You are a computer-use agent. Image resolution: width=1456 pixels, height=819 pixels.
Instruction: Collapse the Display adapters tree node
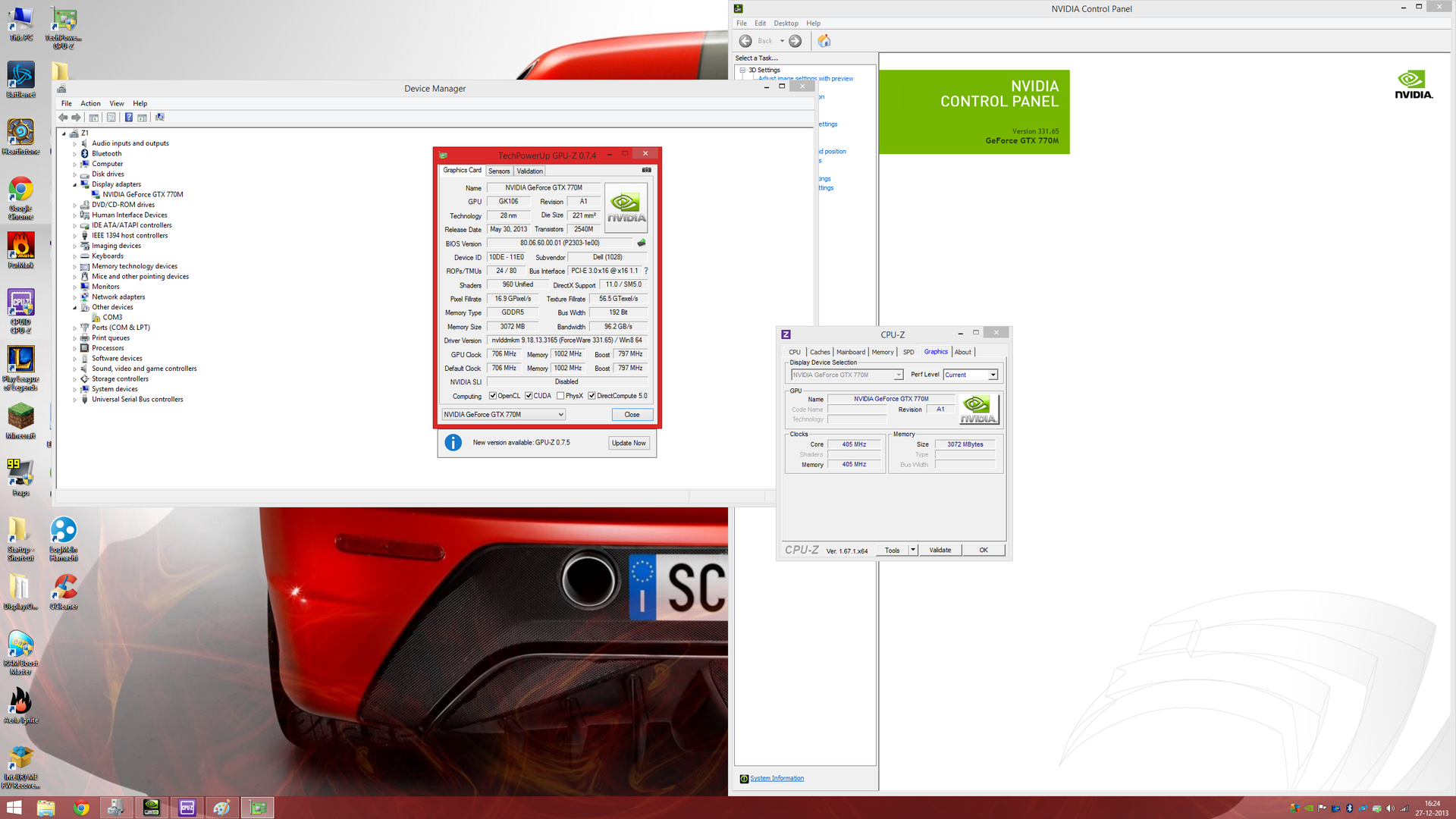pyautogui.click(x=75, y=184)
